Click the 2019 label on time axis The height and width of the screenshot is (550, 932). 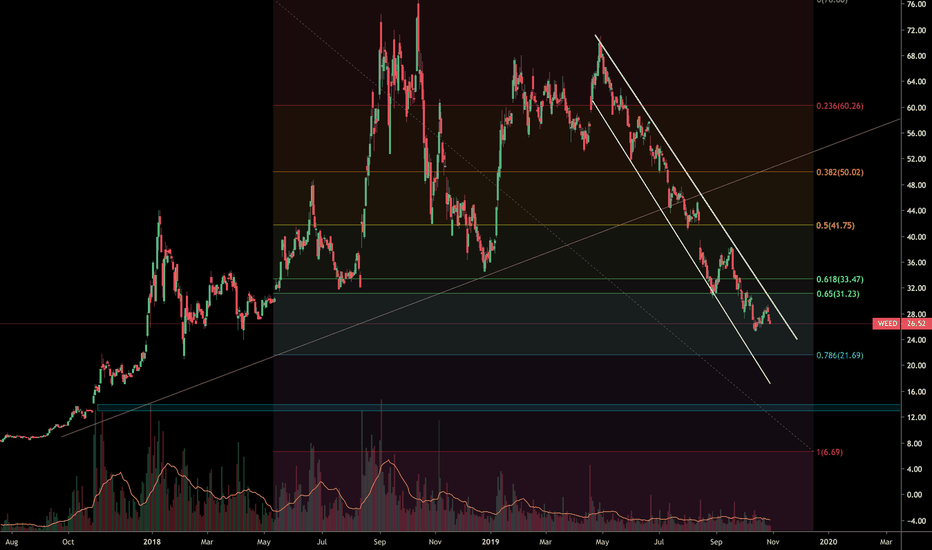click(x=490, y=542)
